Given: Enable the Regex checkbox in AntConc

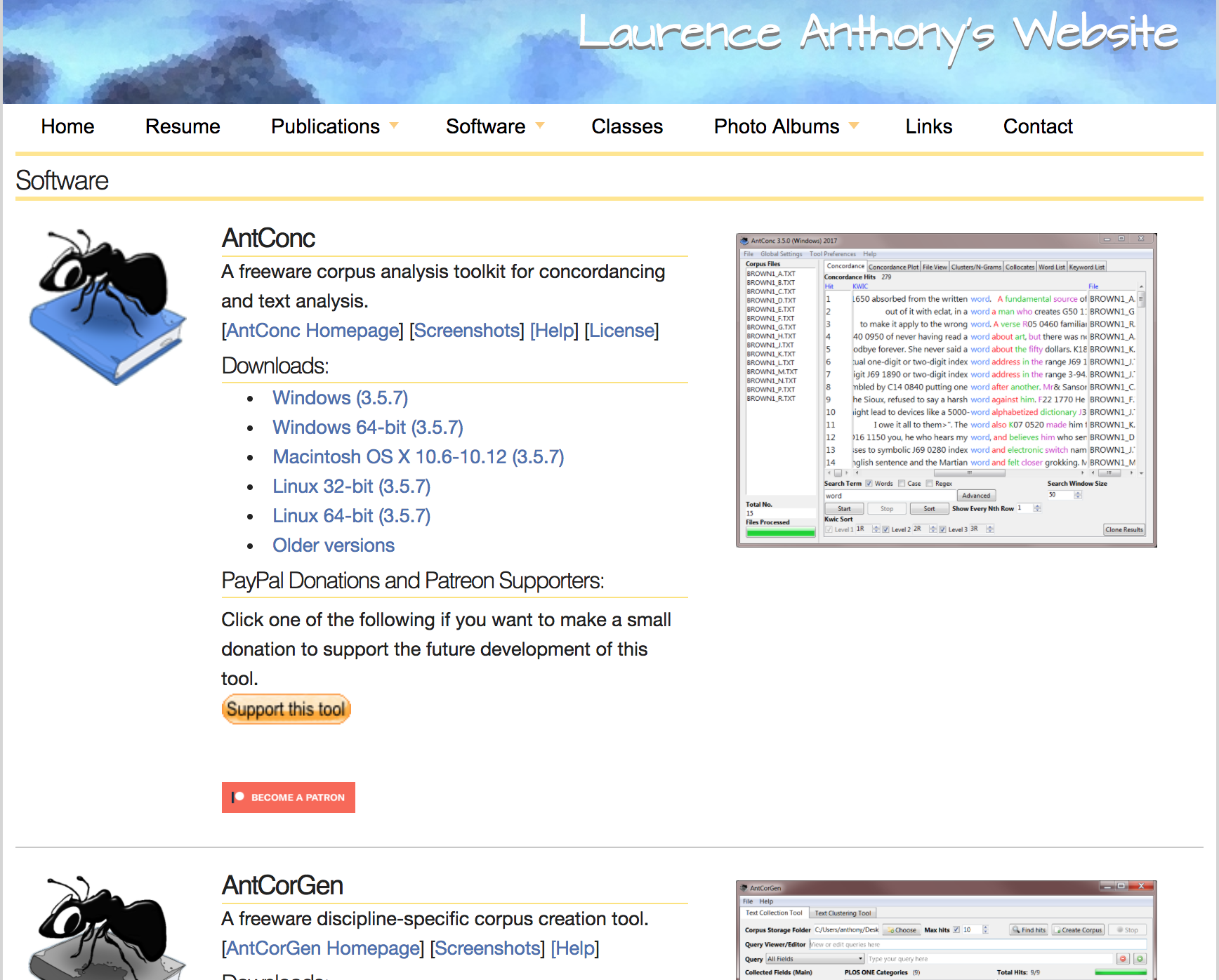Looking at the screenshot, I should tap(929, 484).
